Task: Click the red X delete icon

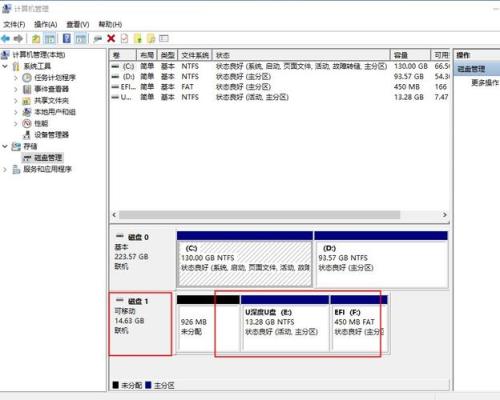Action: 111,39
